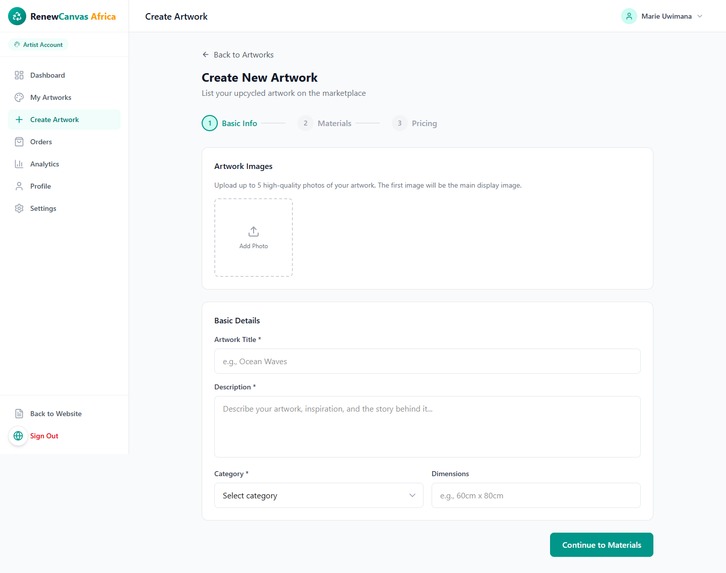Open Dashboard in the sidebar

tap(64, 75)
